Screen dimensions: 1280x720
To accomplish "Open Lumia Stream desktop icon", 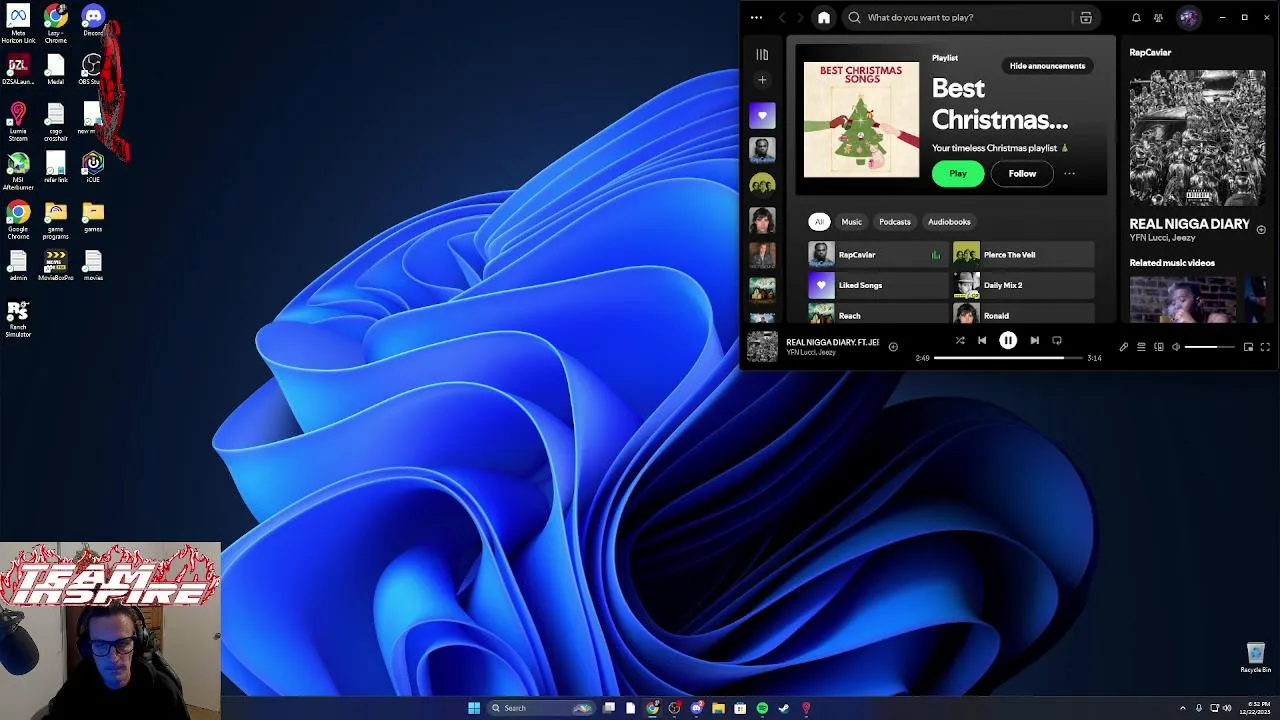I will tap(18, 122).
